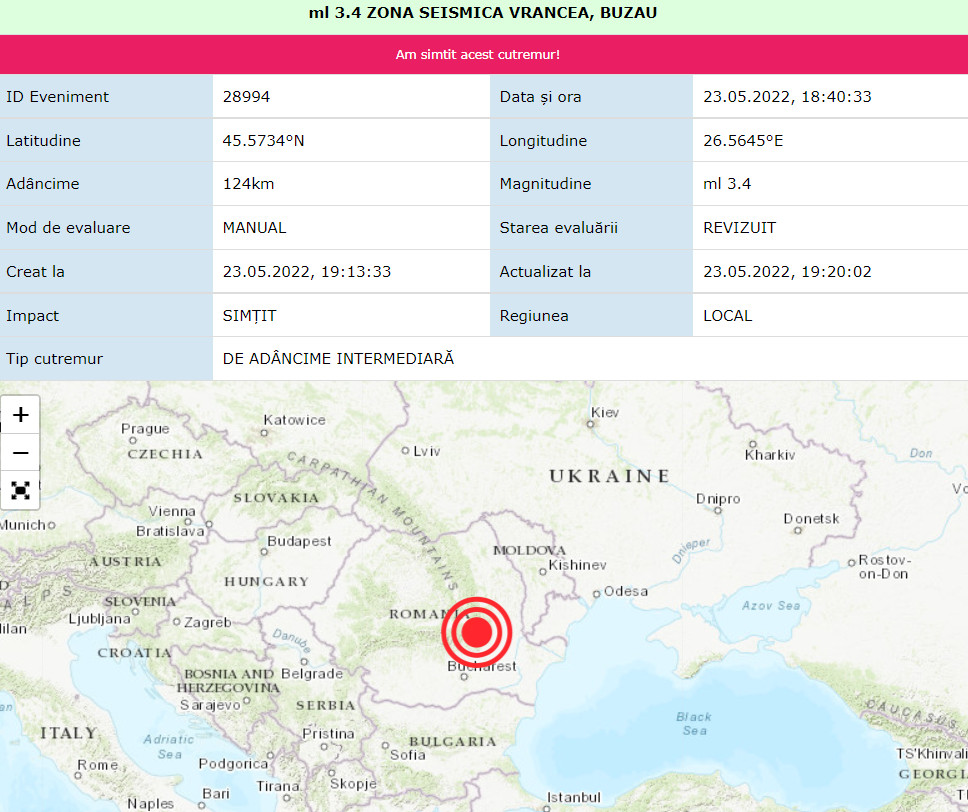Select the depth value 124km
Viewport: 968px width, 812px height.
(x=248, y=184)
